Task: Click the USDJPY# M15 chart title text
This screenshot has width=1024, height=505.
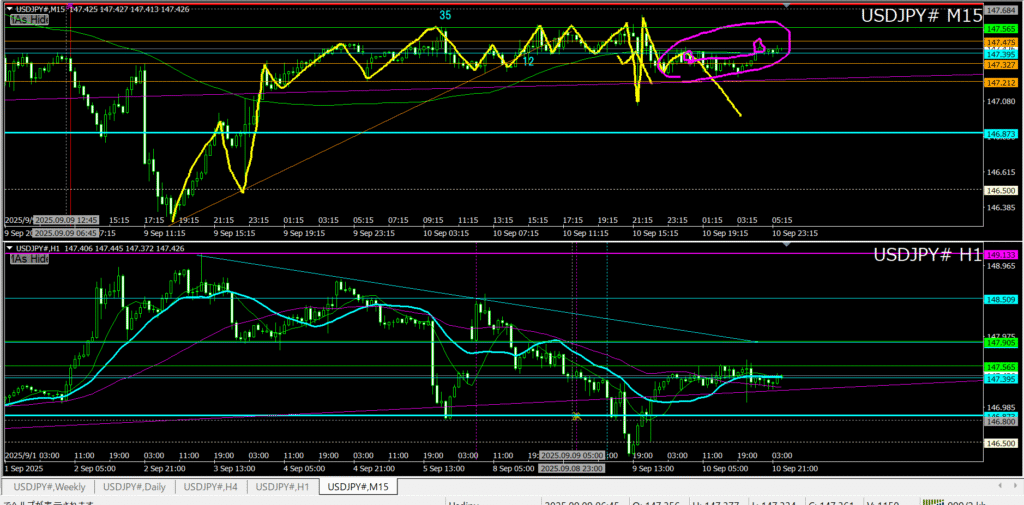Action: click(x=921, y=17)
